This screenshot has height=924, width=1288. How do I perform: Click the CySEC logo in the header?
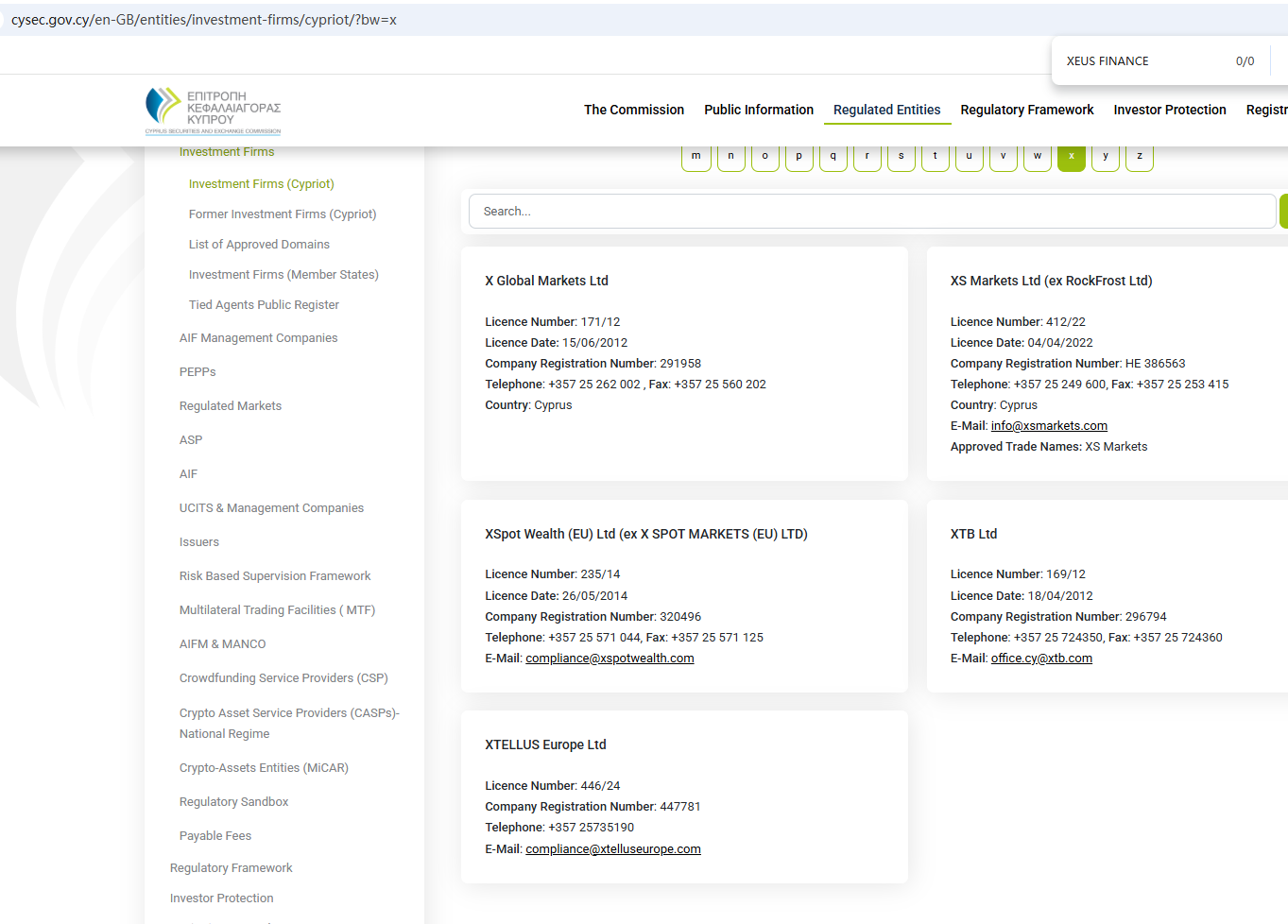[213, 111]
